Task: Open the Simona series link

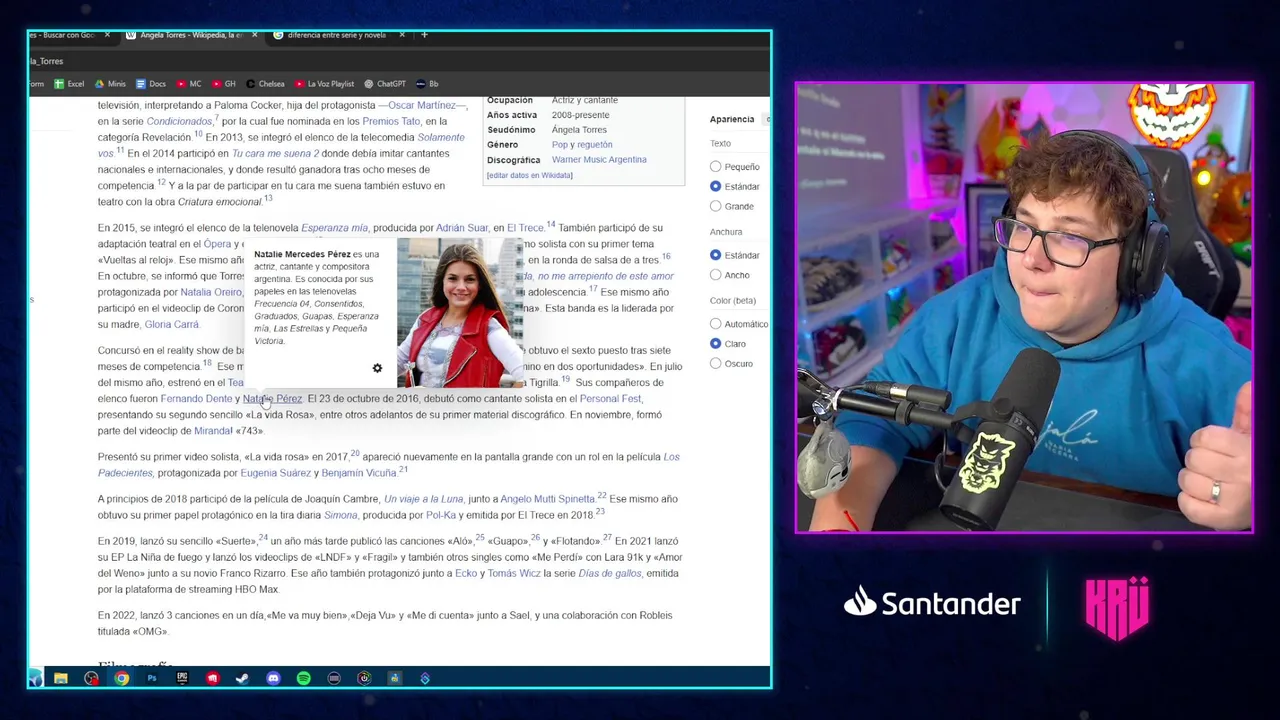Action: click(340, 515)
